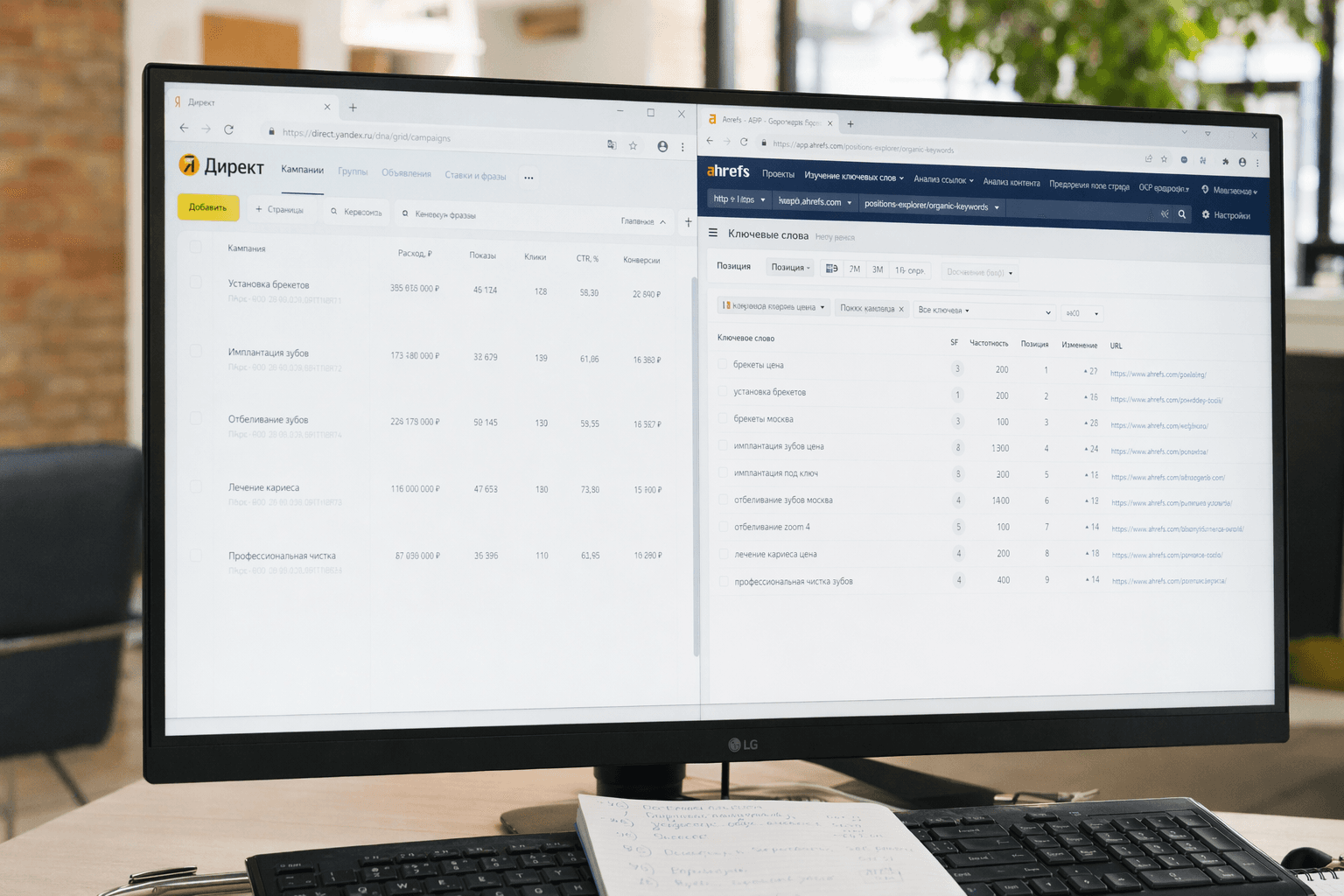This screenshot has width=1344, height=896.
Task: Toggle the select-all checkbox in Кампания header
Action: [x=195, y=247]
